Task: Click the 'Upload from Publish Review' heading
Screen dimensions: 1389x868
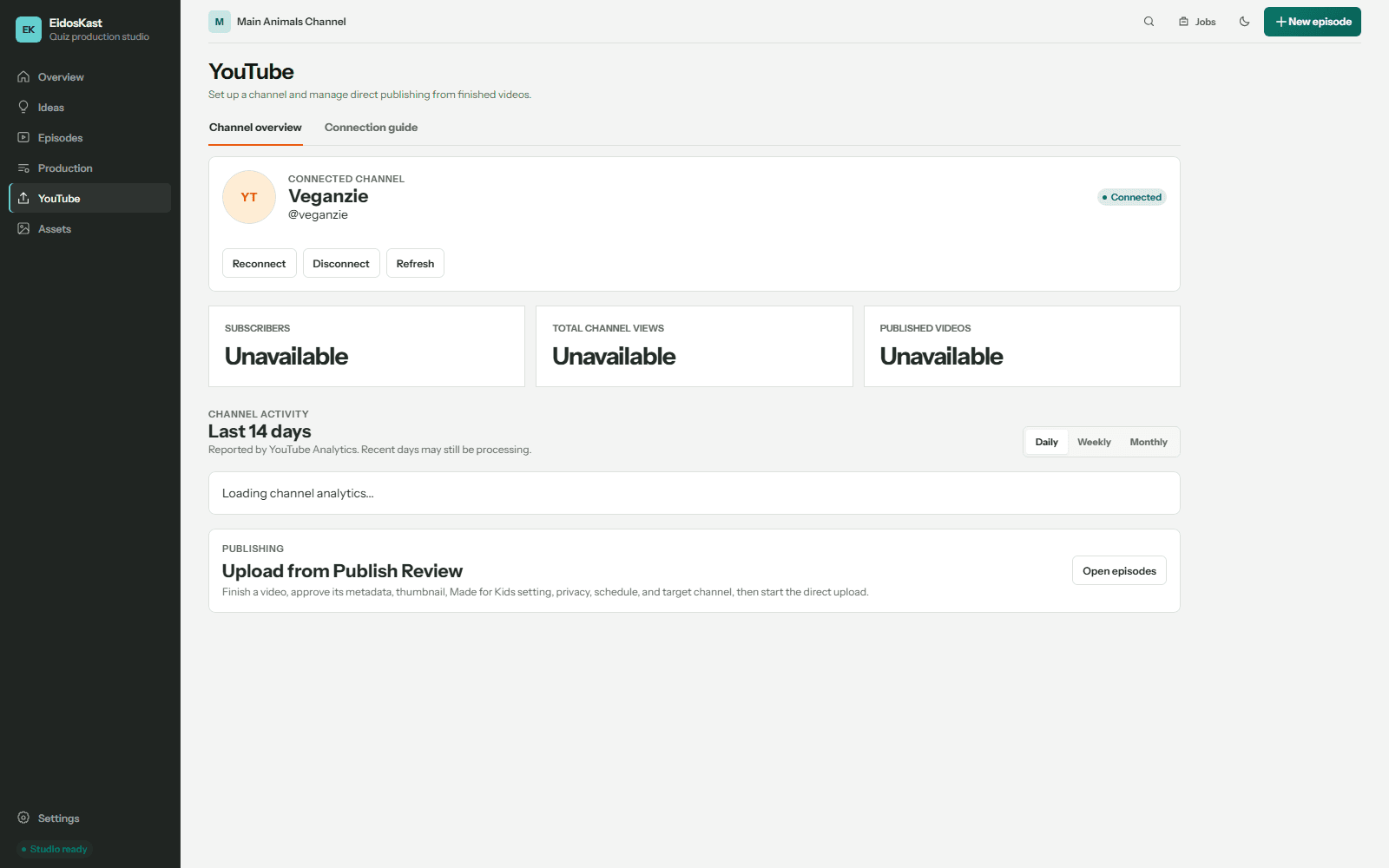Action: click(x=342, y=571)
